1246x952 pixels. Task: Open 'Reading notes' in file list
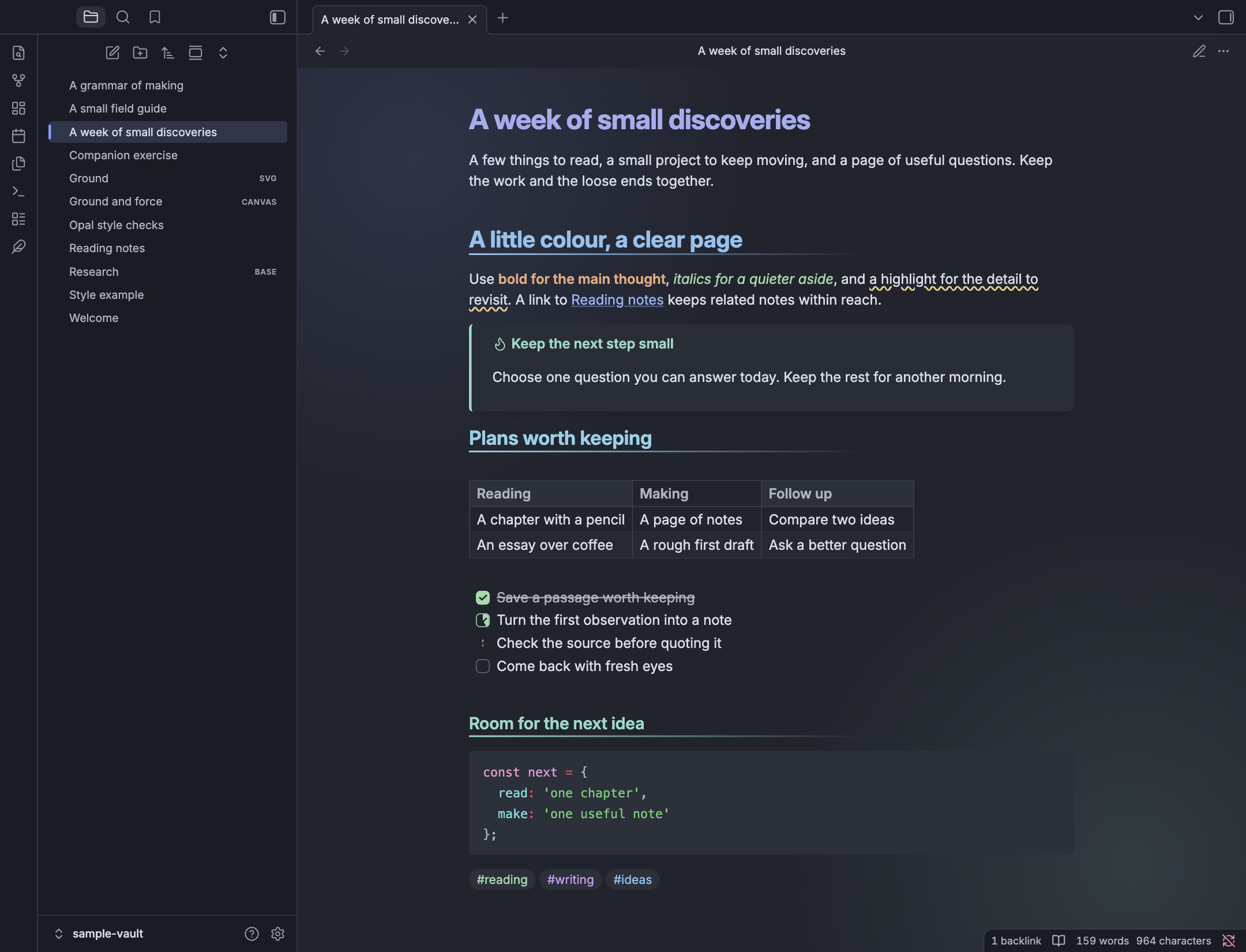[168, 248]
